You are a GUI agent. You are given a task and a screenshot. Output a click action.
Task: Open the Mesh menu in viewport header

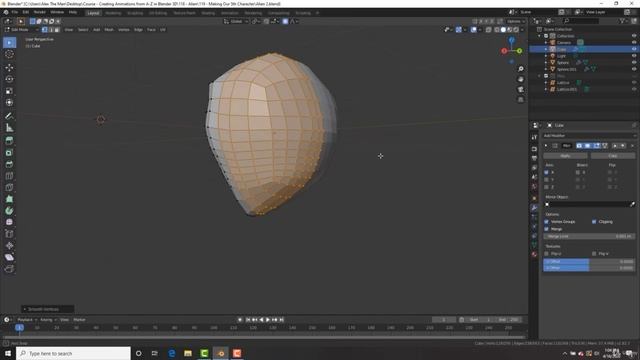click(x=109, y=30)
